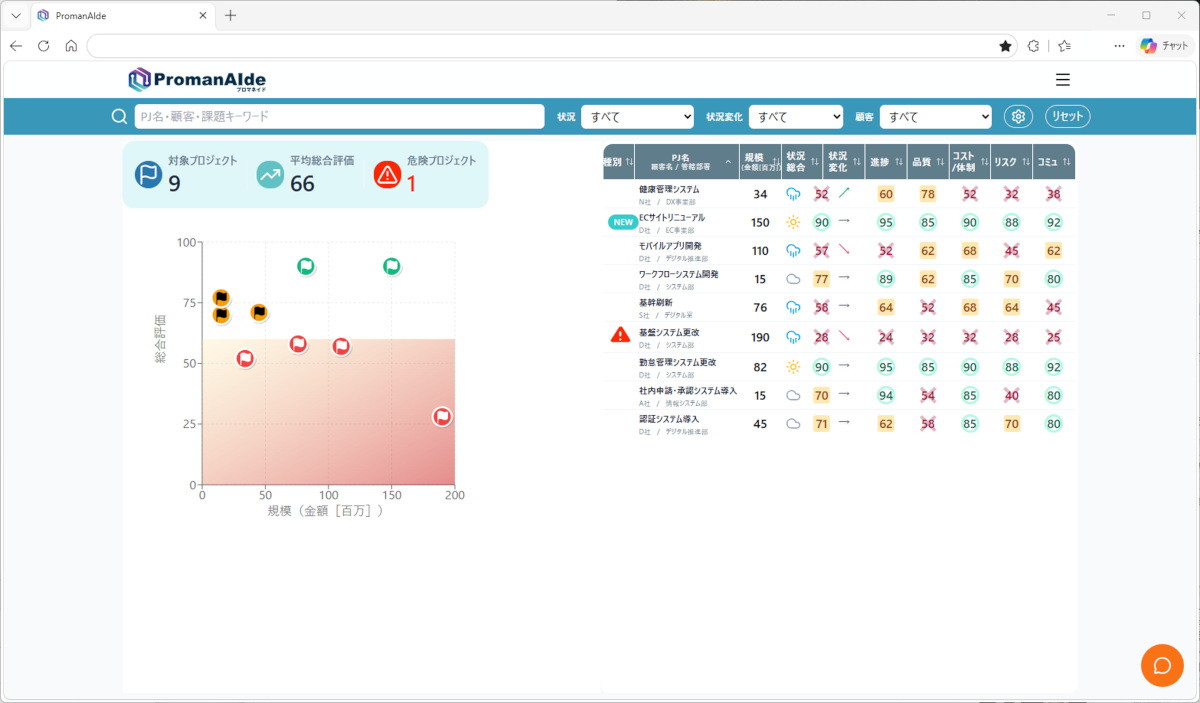Click the 対象プロジェクト flag icon
The image size is (1200, 703).
148,175
